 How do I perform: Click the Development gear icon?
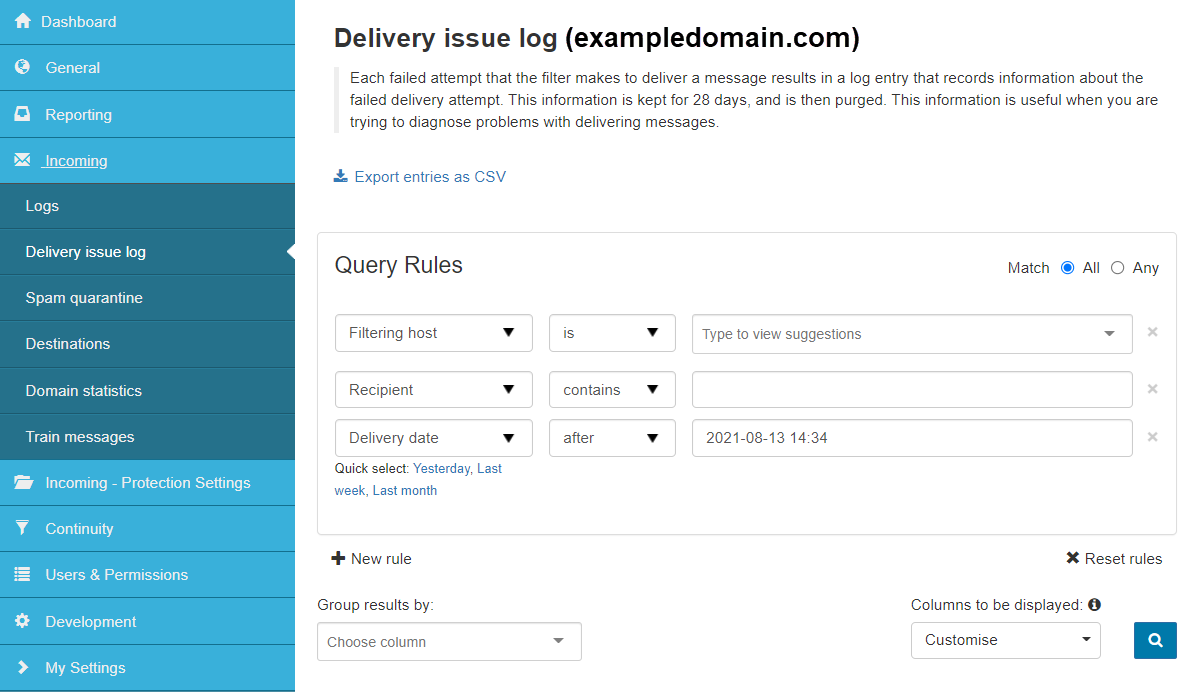22,621
